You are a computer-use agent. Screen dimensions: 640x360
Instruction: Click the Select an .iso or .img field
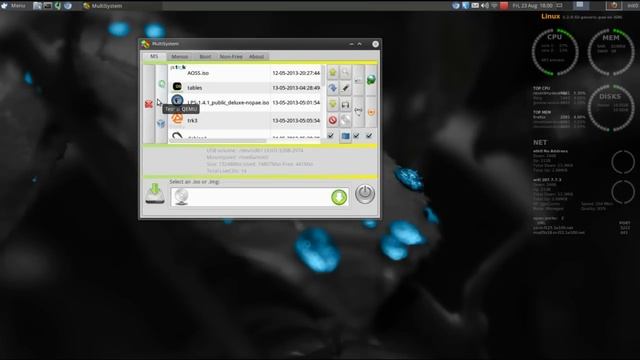(x=260, y=197)
